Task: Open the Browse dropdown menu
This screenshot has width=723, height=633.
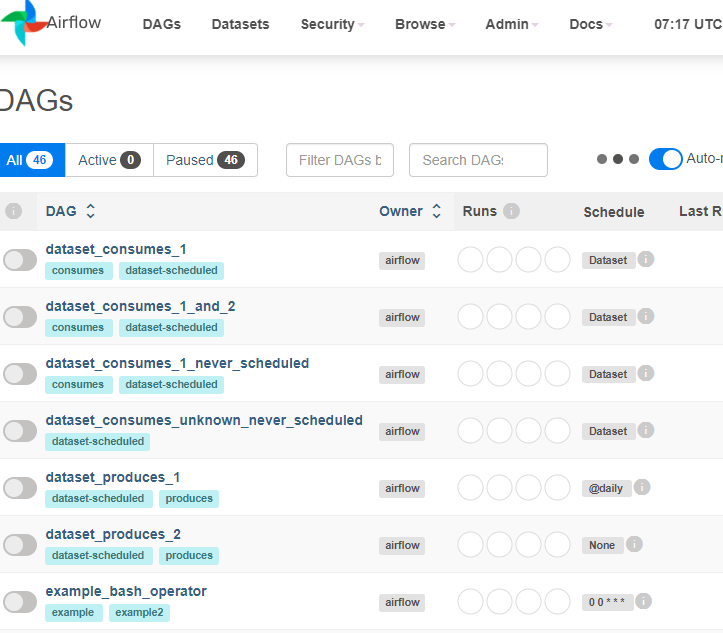Action: (x=425, y=24)
